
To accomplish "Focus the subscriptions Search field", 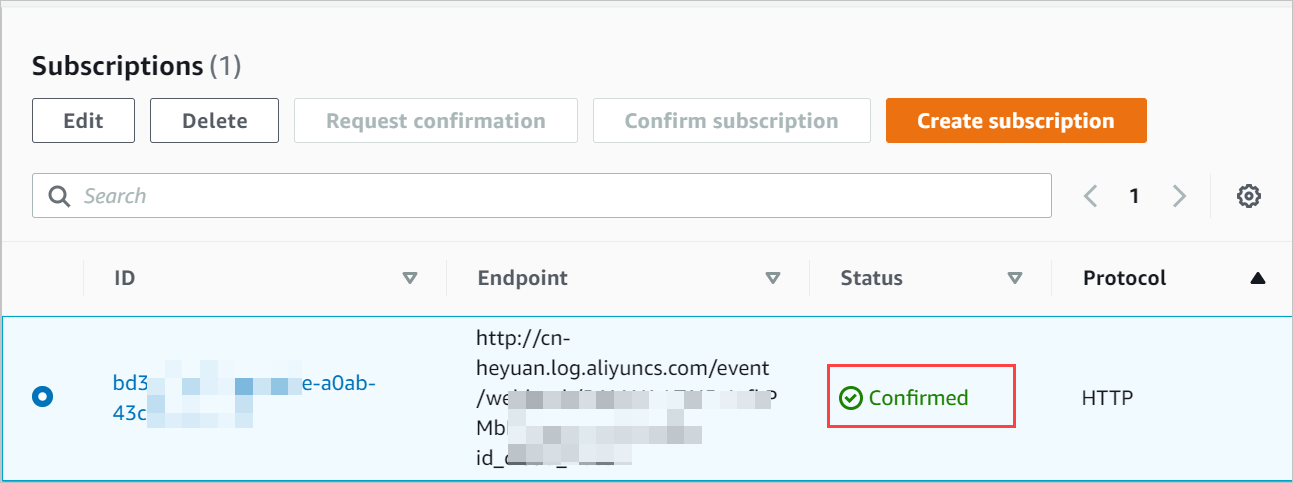I will (x=560, y=196).
